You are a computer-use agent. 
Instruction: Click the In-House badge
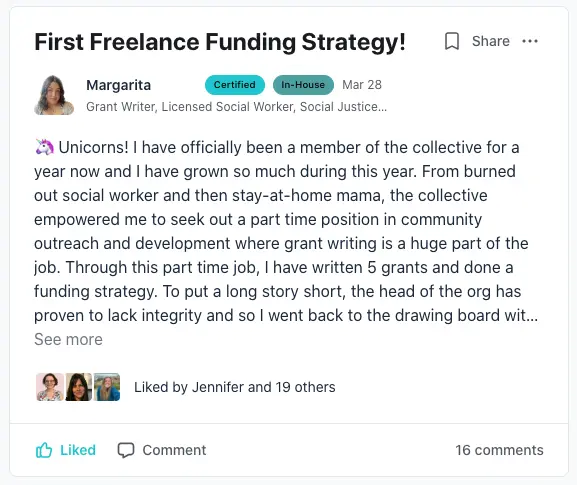coord(303,85)
